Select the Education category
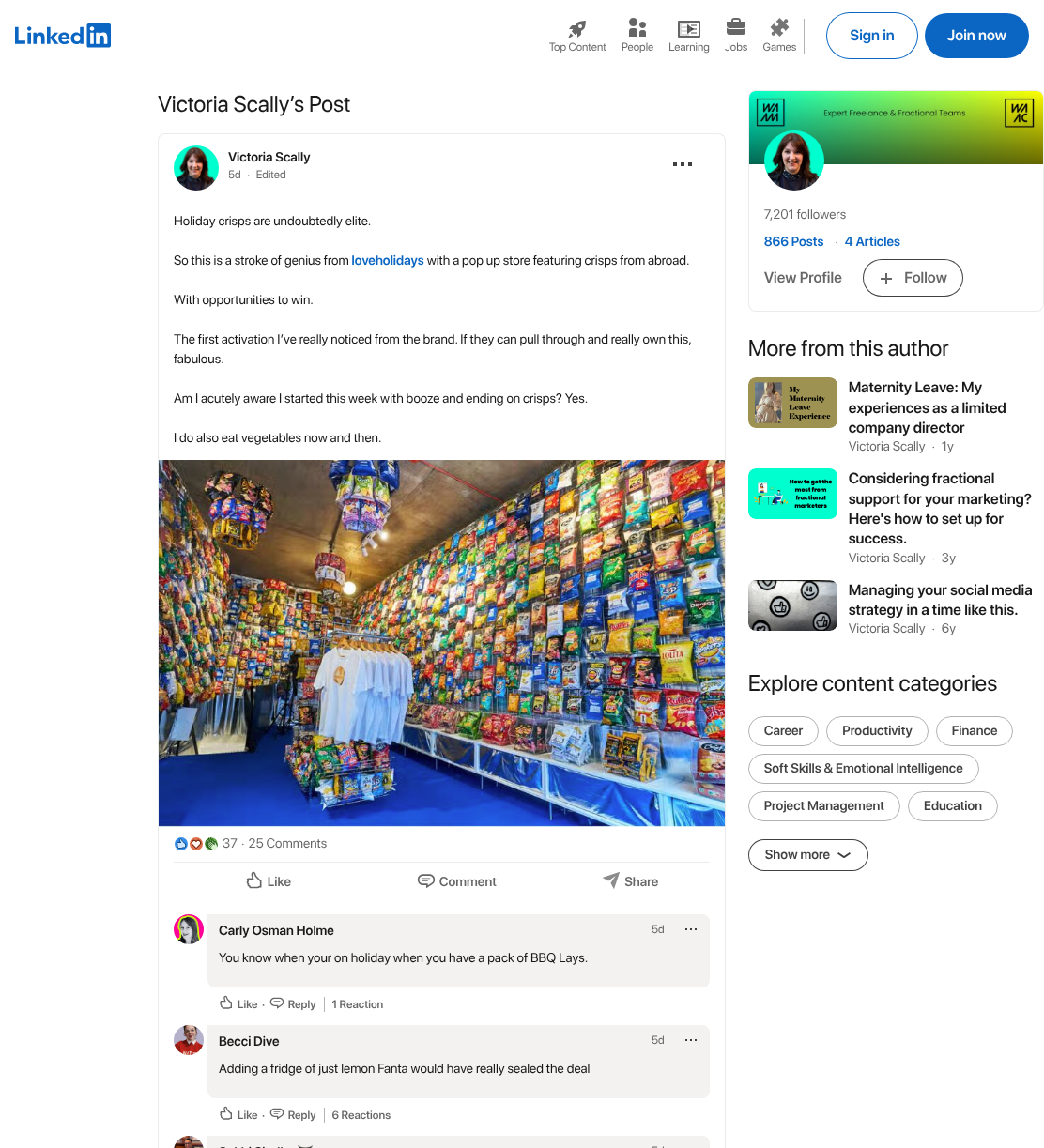 pos(952,806)
